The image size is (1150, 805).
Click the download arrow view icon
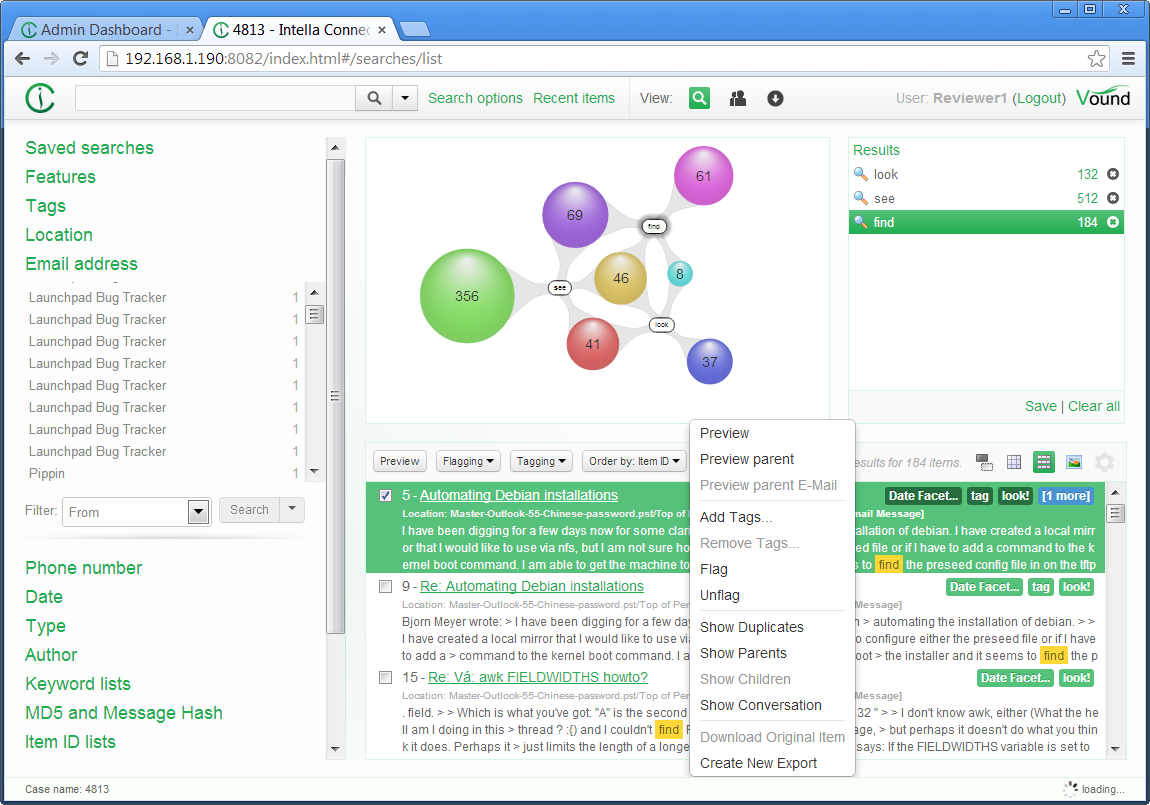[775, 98]
